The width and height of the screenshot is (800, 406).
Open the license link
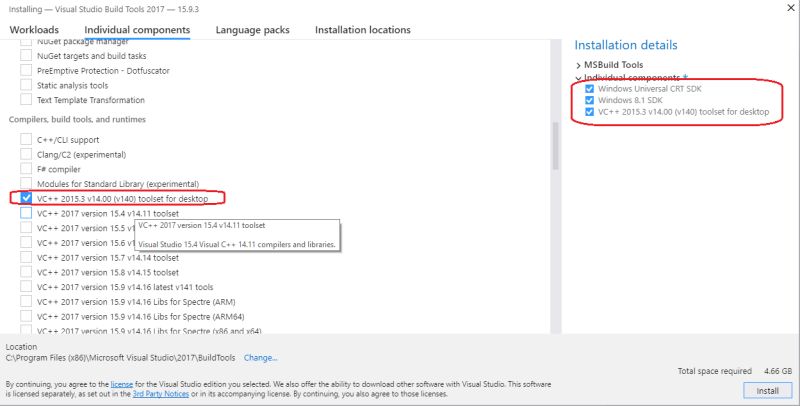click(122, 384)
